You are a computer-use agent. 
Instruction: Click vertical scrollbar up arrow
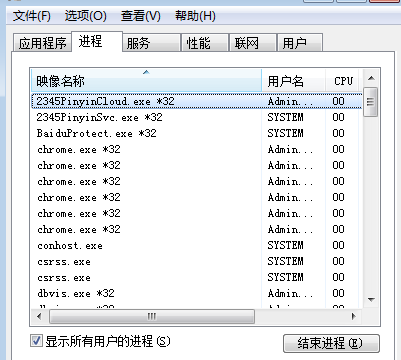[x=371, y=79]
